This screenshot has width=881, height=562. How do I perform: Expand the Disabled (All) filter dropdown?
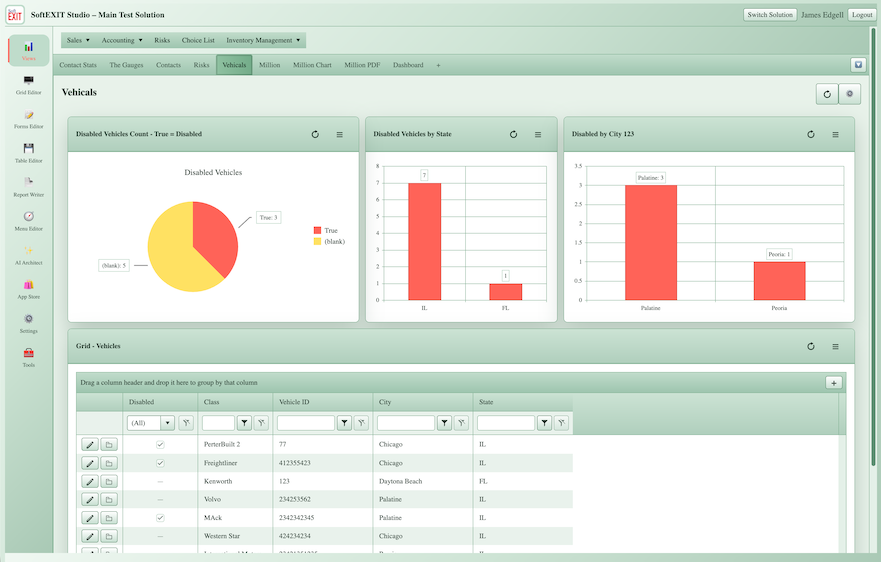point(167,423)
